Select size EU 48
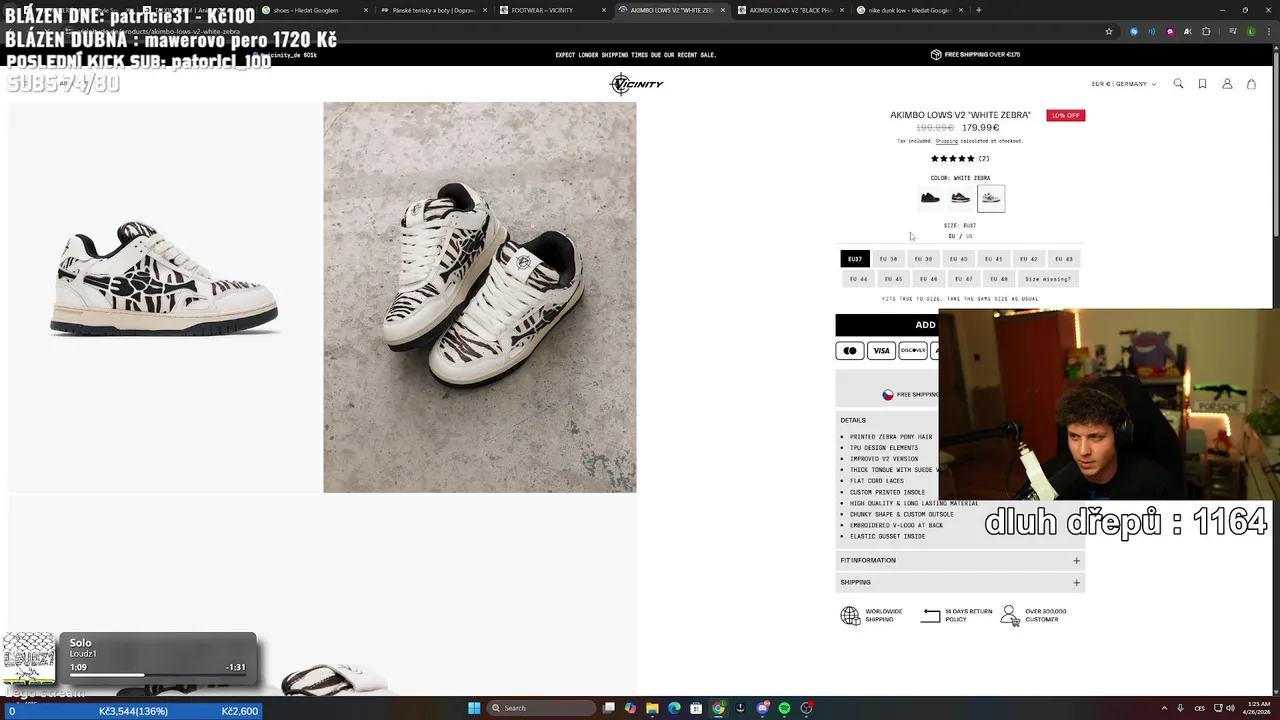 (998, 279)
